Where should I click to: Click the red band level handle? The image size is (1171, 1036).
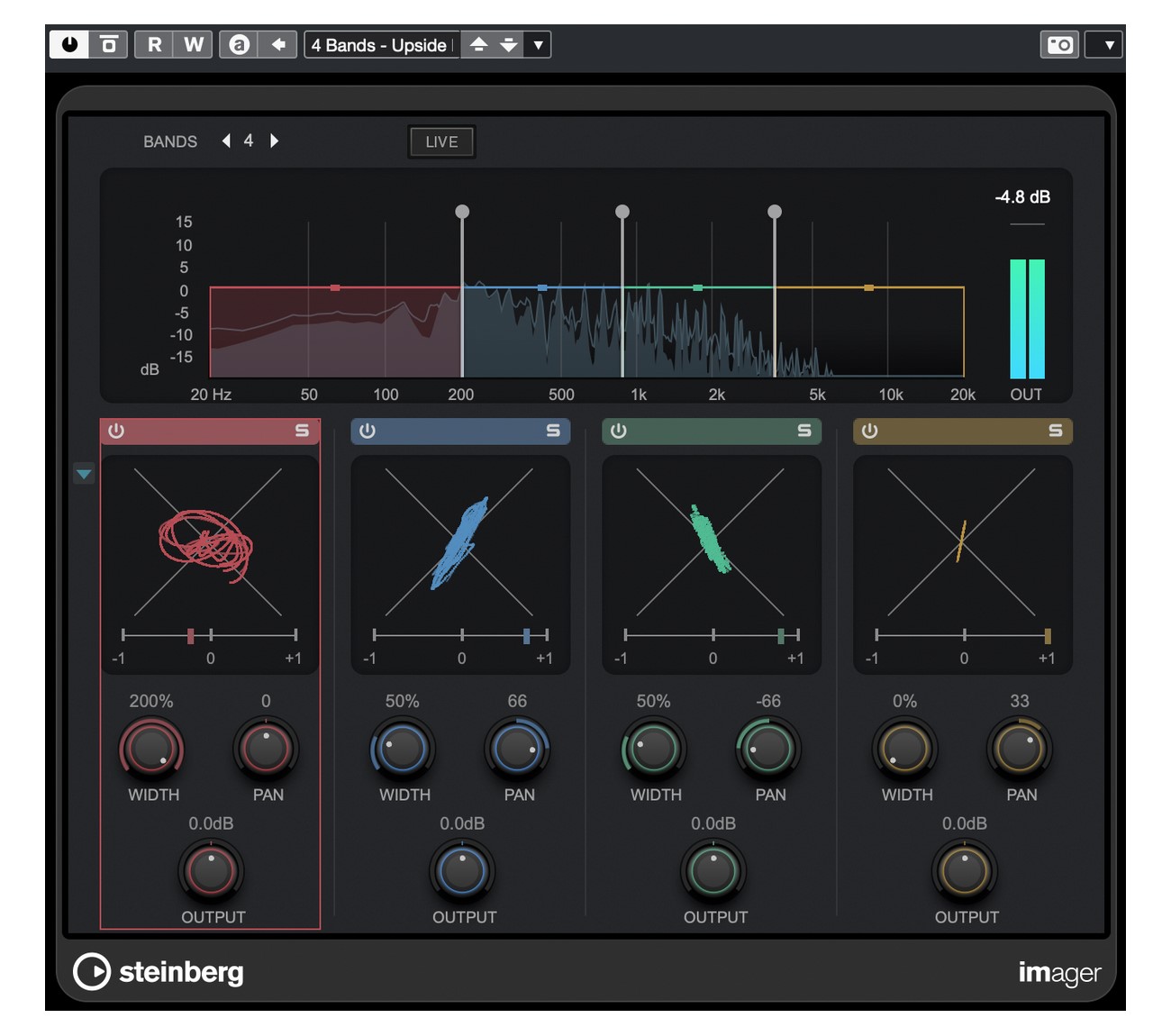[335, 288]
